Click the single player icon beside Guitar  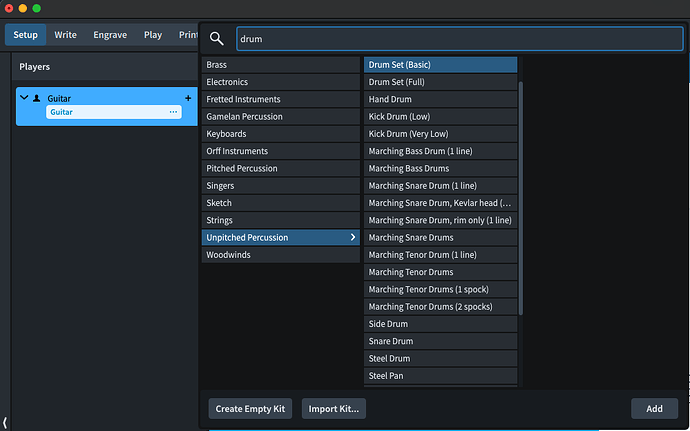(x=37, y=98)
